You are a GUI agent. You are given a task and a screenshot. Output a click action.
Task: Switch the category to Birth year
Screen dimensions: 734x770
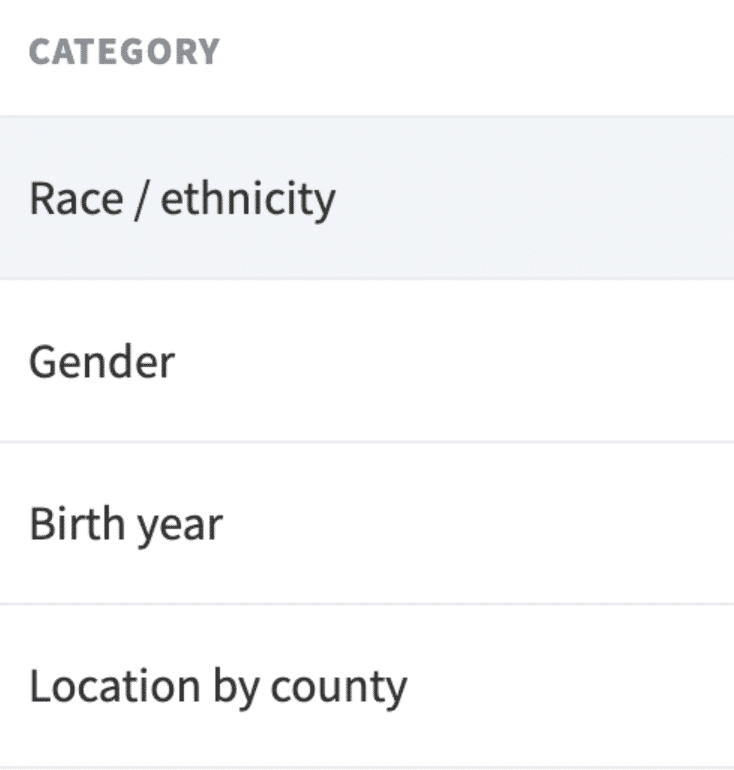[x=367, y=523]
